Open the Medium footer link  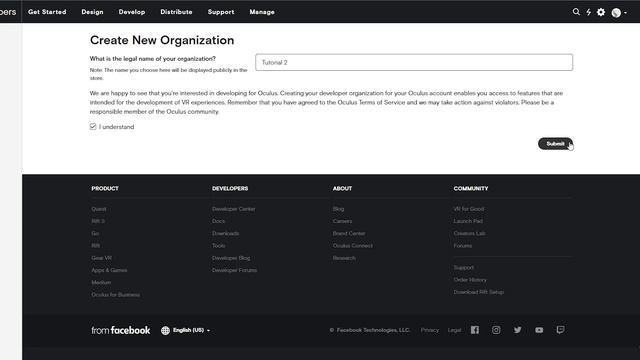point(101,282)
